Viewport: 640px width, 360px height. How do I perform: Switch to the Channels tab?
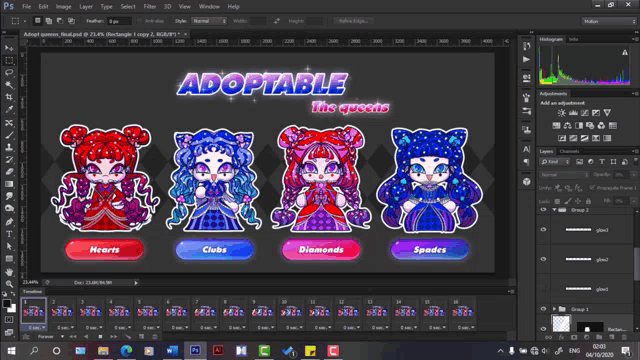(x=569, y=151)
